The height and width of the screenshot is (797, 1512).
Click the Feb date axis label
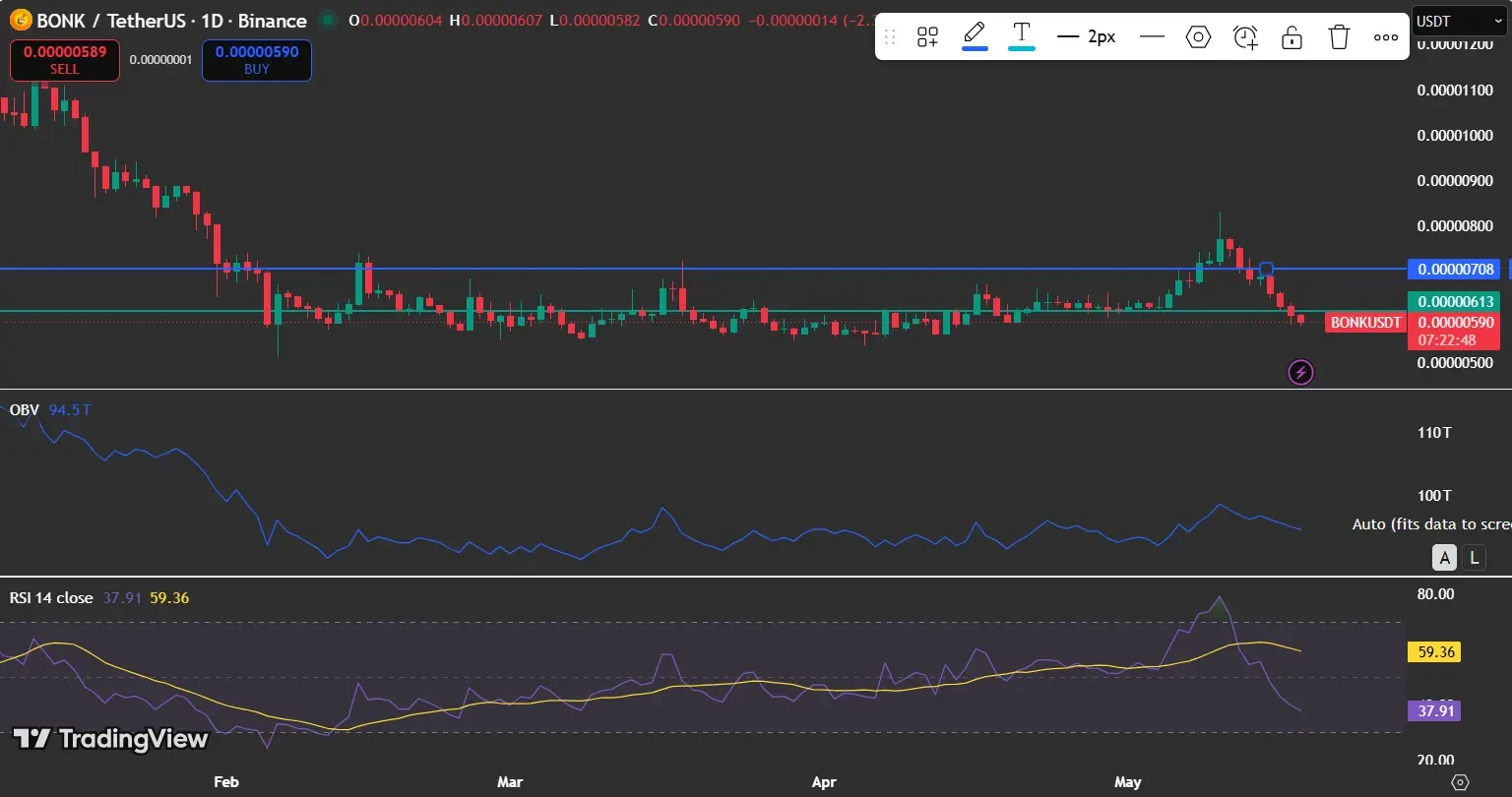226,782
